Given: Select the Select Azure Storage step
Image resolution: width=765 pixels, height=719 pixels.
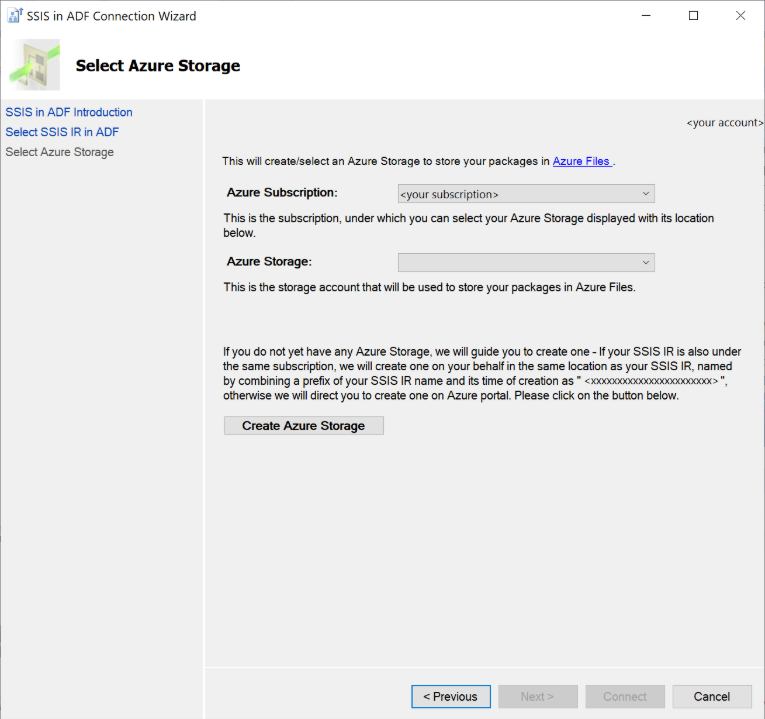Looking at the screenshot, I should pyautogui.click(x=60, y=152).
